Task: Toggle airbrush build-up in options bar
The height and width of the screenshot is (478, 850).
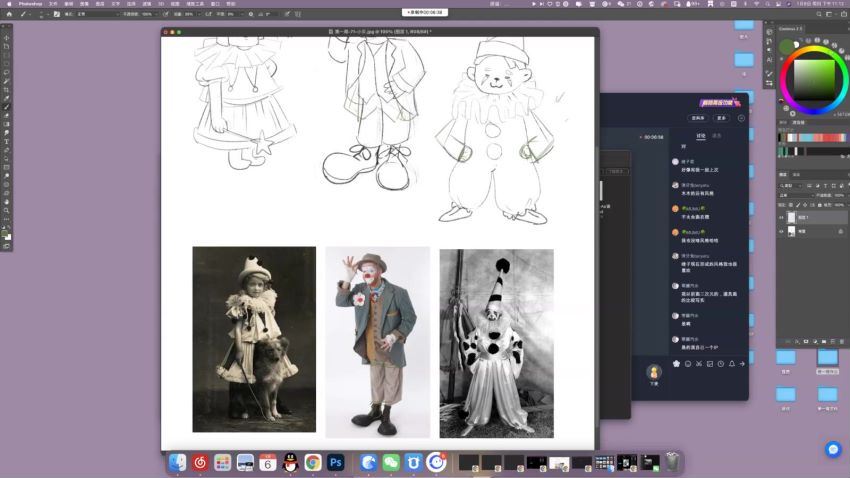Action: click(209, 14)
